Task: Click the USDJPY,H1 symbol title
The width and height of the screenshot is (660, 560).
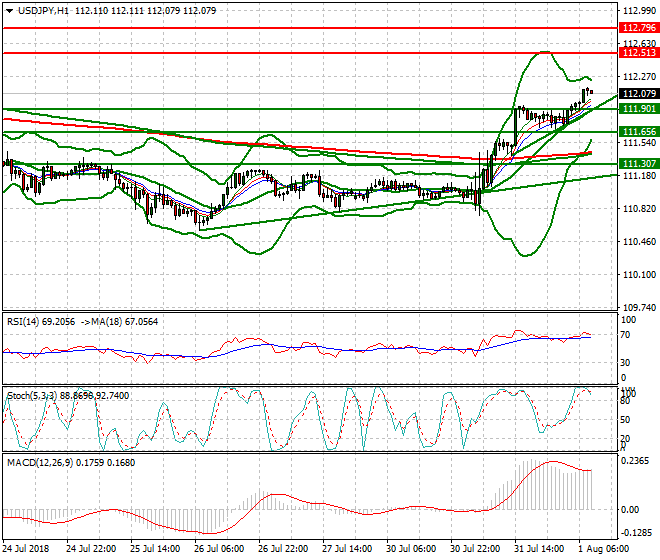Action: 42,10
